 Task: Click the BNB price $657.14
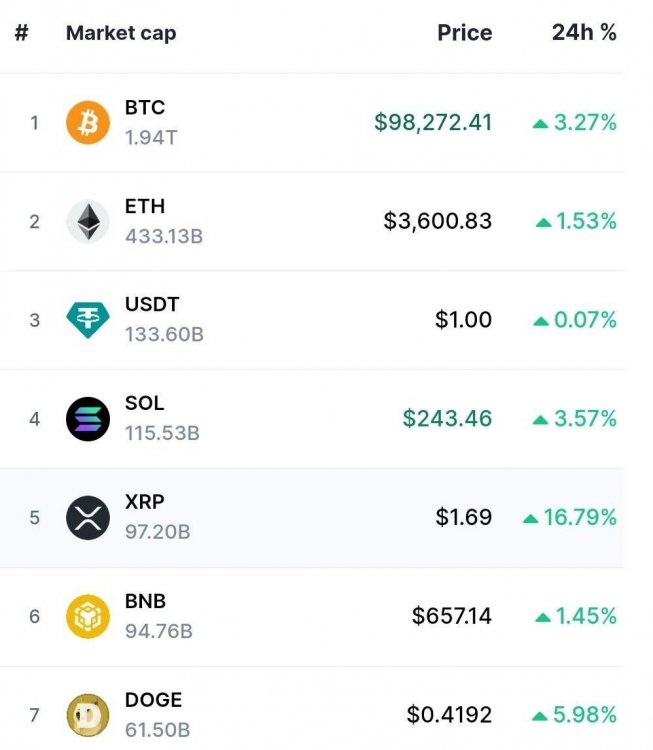click(452, 616)
